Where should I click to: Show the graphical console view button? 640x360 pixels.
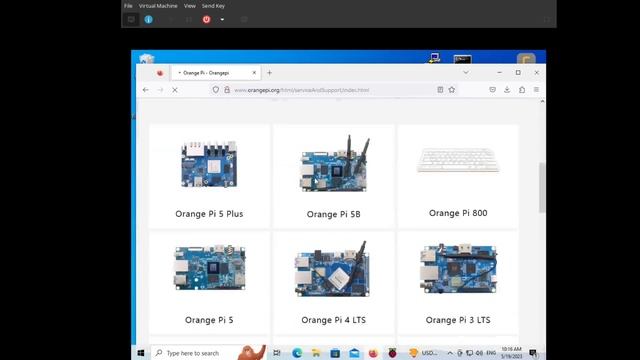(x=131, y=19)
